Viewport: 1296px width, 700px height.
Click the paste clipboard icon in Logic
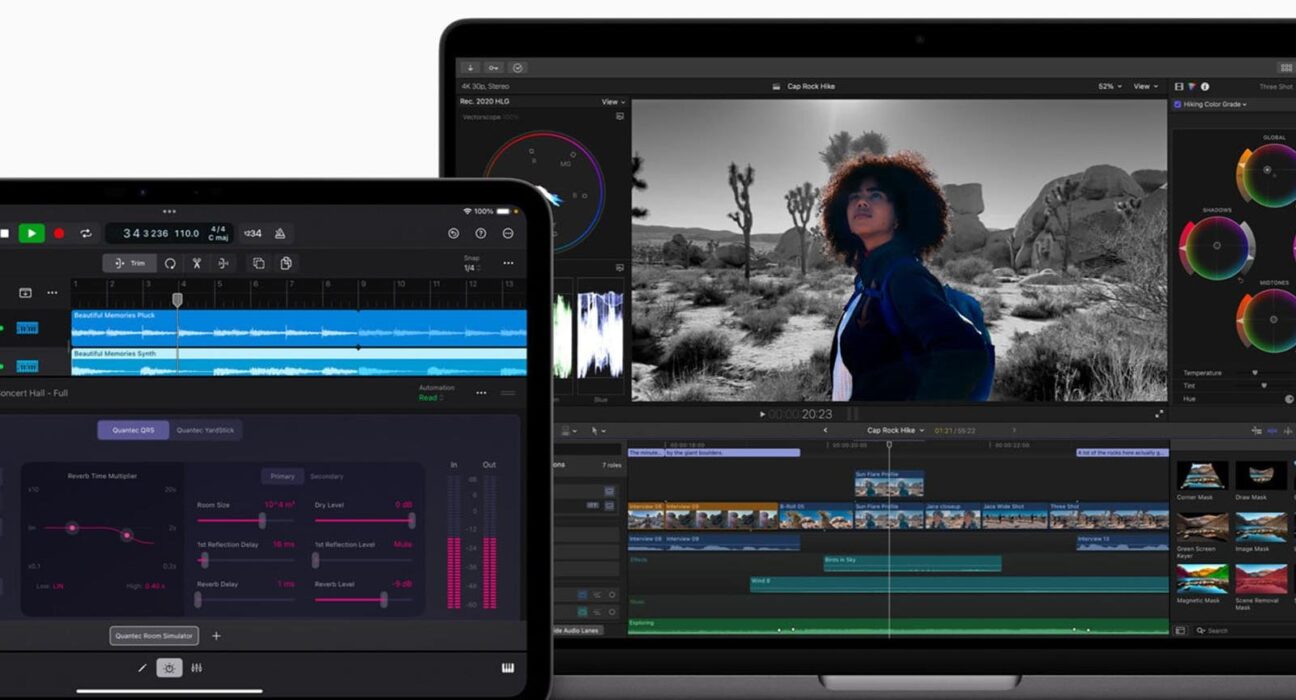pyautogui.click(x=286, y=263)
